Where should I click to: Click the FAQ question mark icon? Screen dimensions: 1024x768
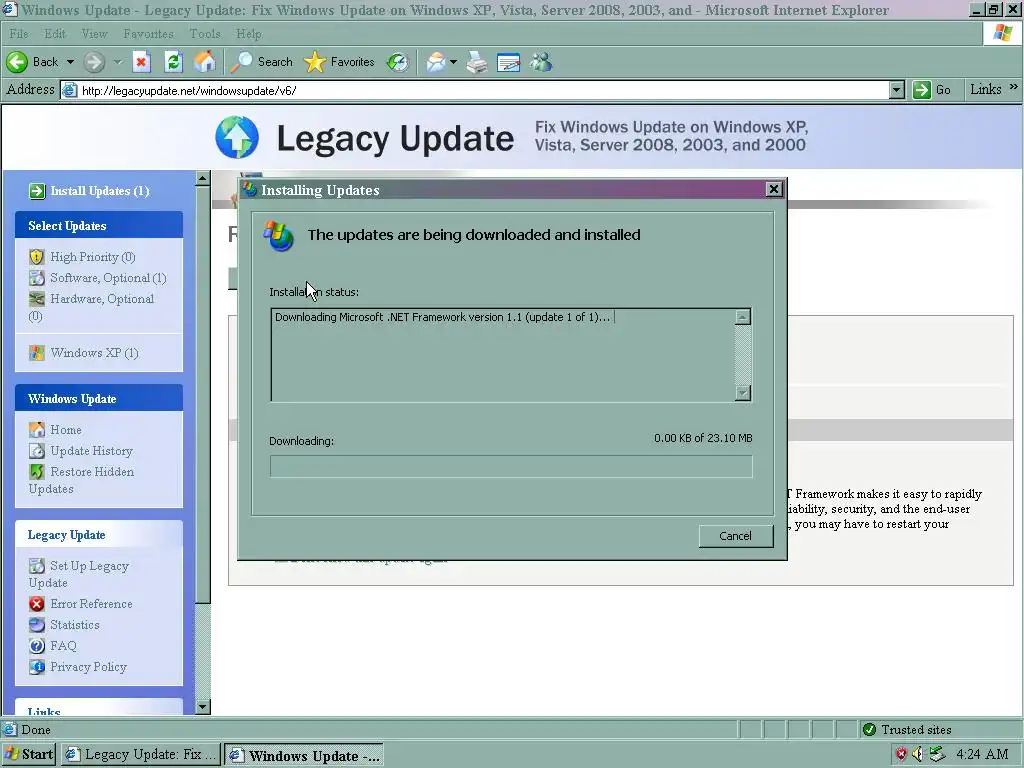(37, 646)
